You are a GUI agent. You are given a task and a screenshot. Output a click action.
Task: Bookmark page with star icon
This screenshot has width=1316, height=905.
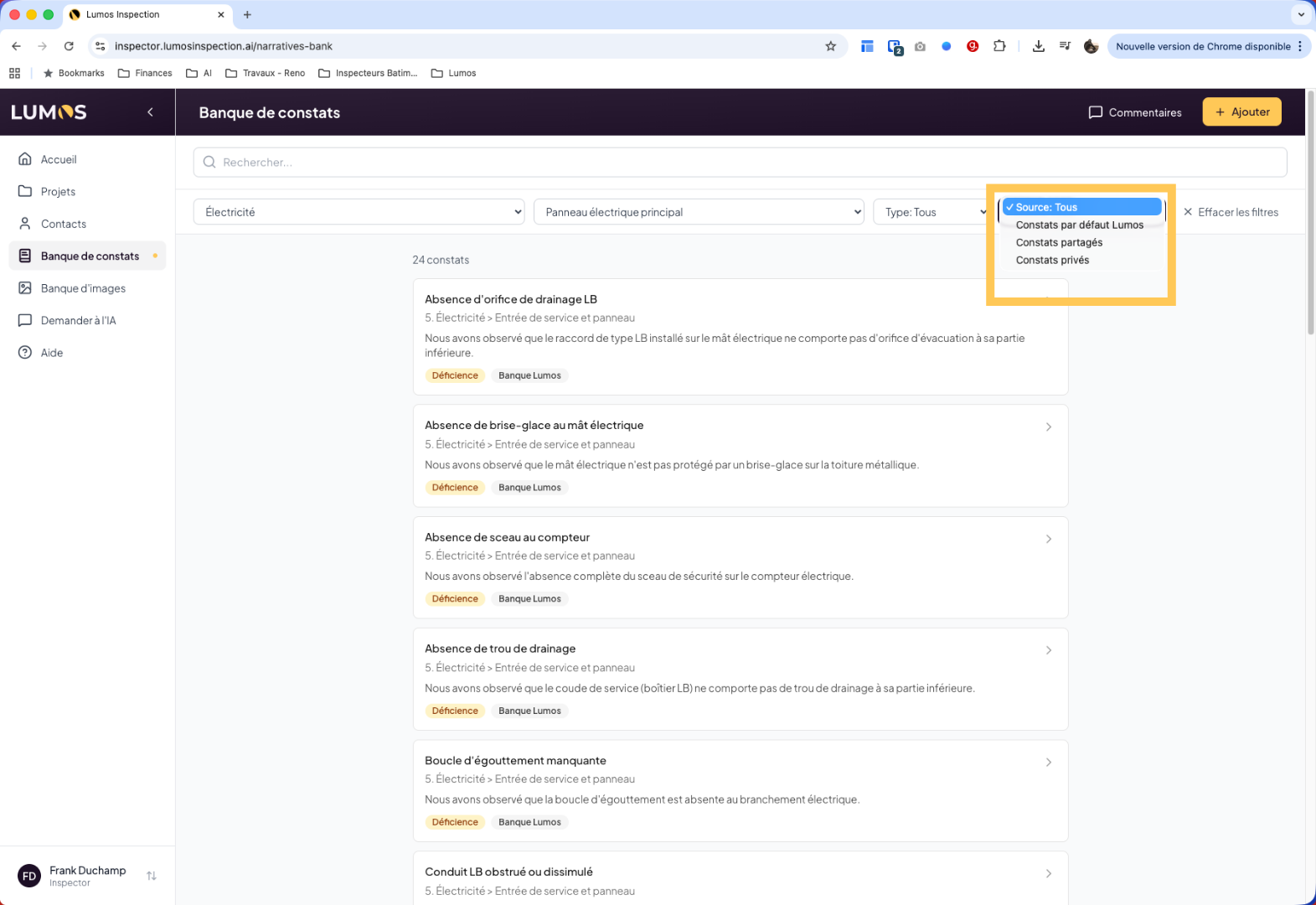coord(830,46)
